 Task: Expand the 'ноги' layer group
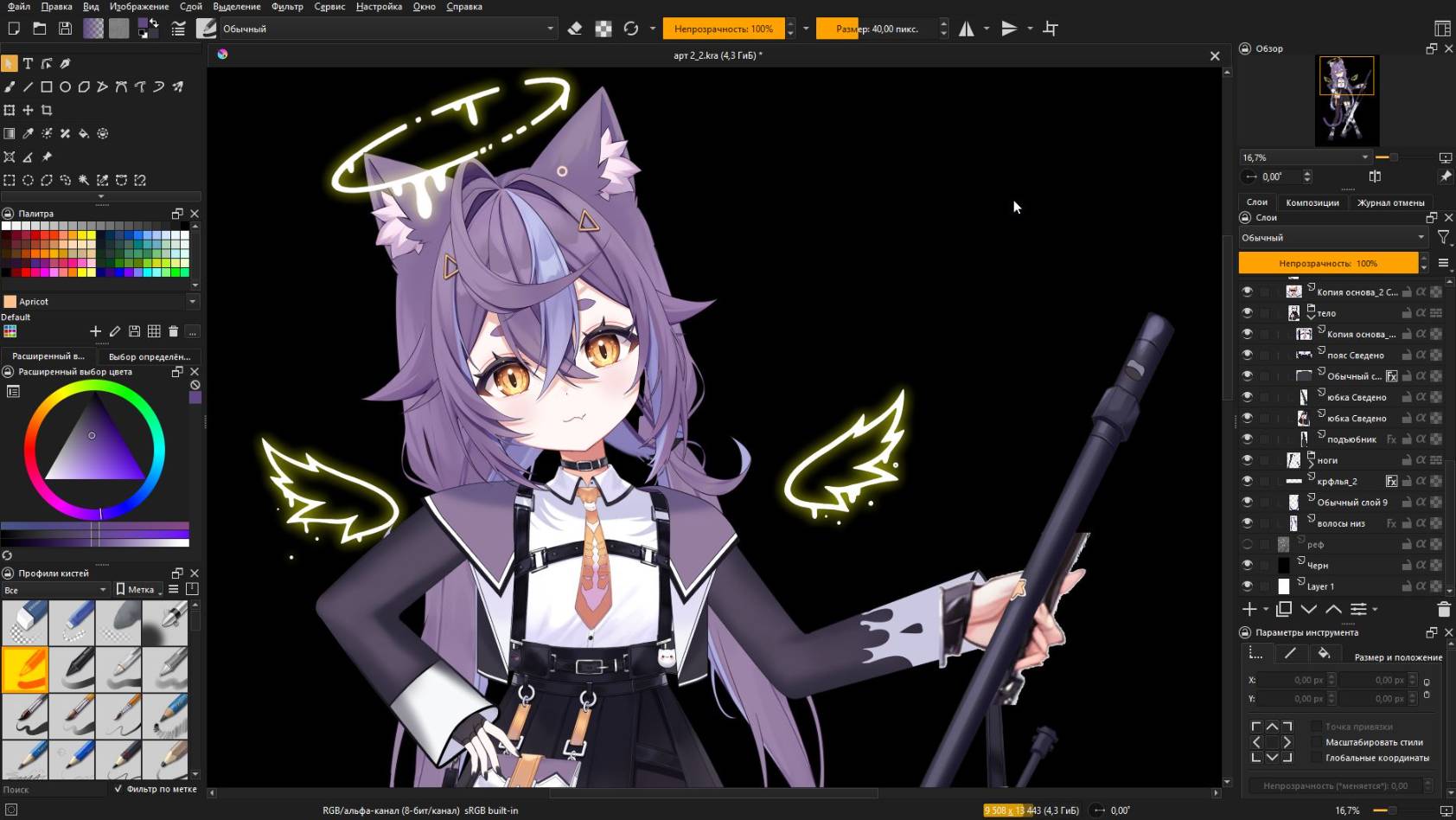click(x=1312, y=464)
